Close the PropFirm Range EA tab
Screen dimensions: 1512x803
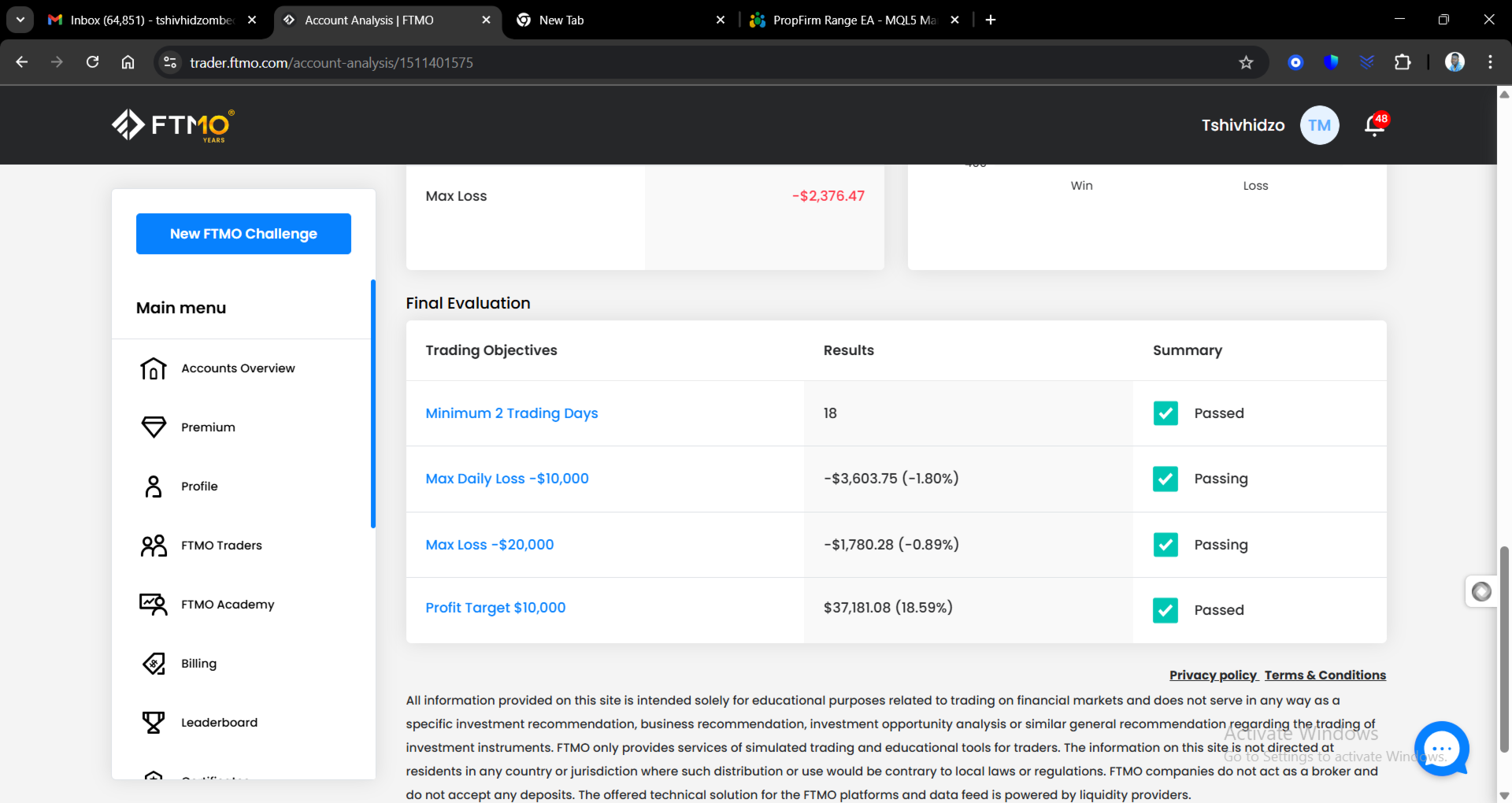point(955,20)
